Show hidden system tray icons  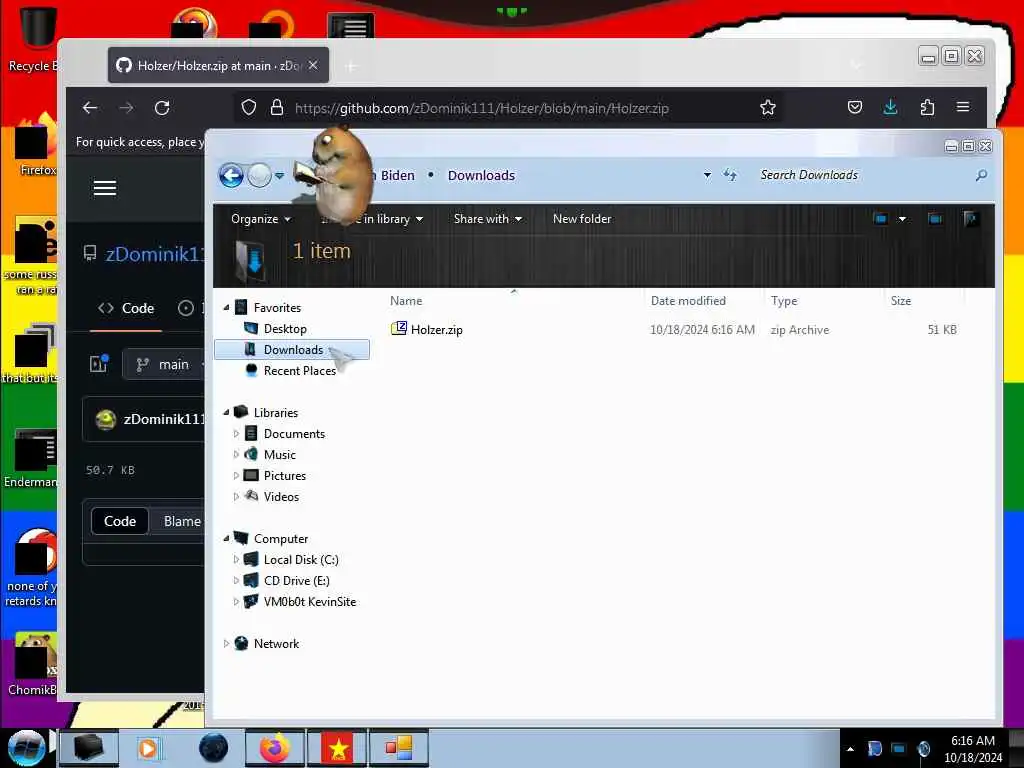(850, 749)
